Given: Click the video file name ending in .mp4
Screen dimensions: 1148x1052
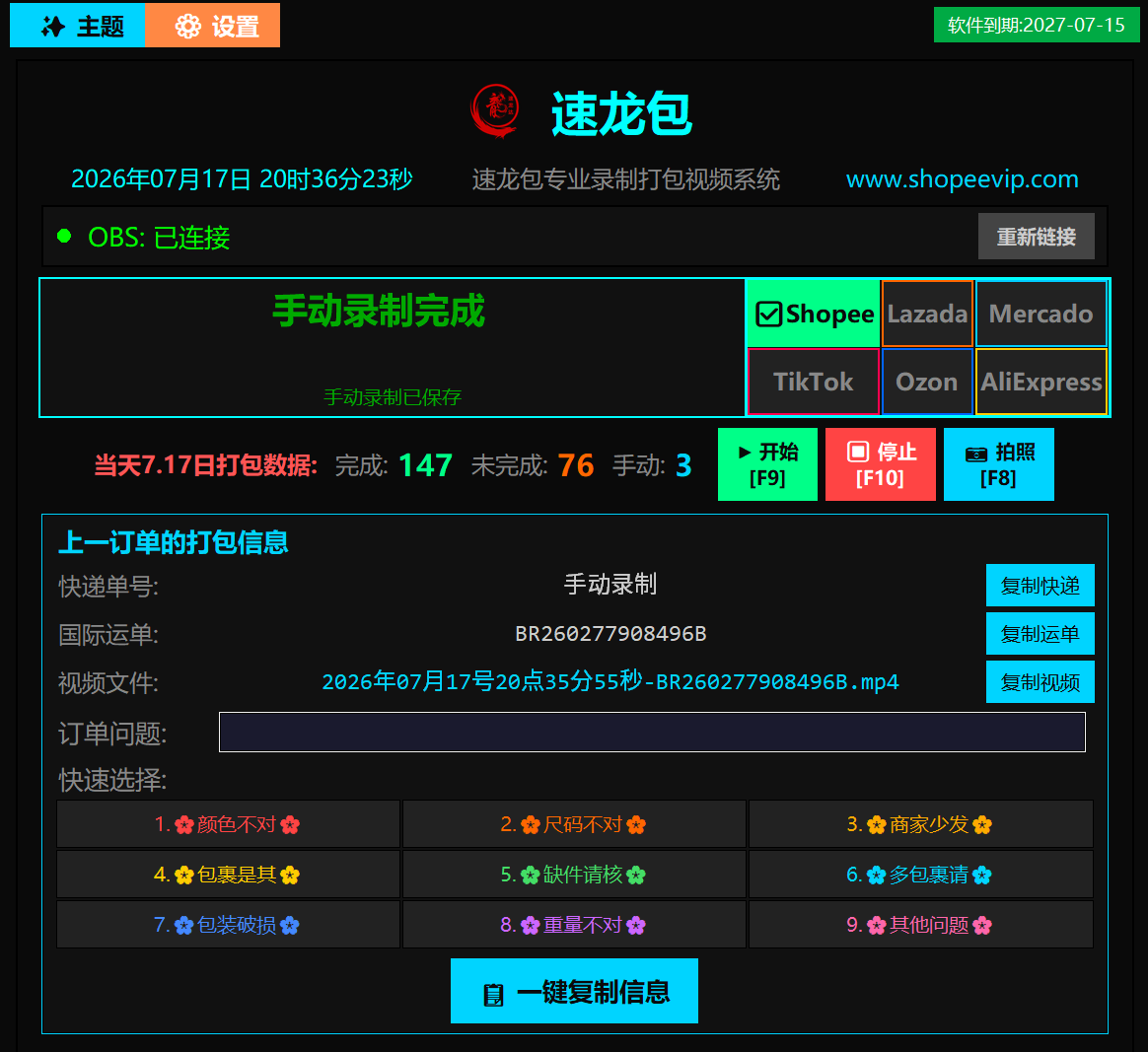Looking at the screenshot, I should click(x=610, y=681).
